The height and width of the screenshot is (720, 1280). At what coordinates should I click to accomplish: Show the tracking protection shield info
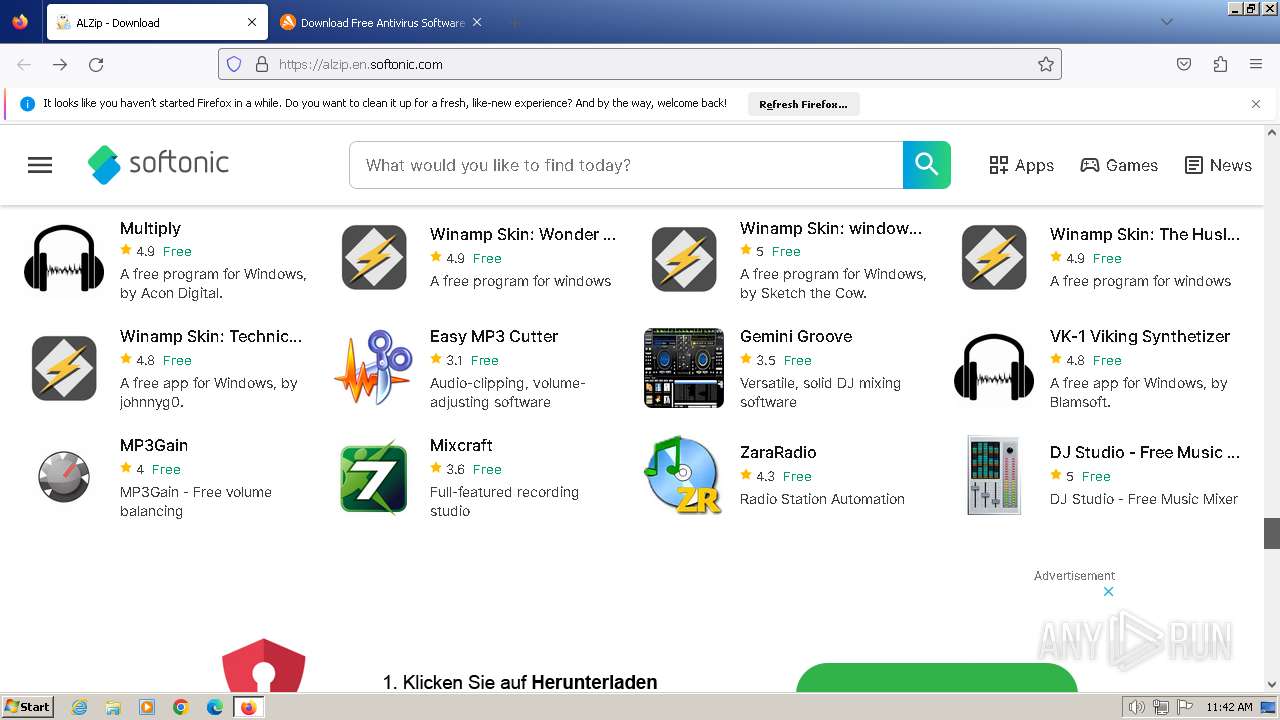tap(234, 64)
